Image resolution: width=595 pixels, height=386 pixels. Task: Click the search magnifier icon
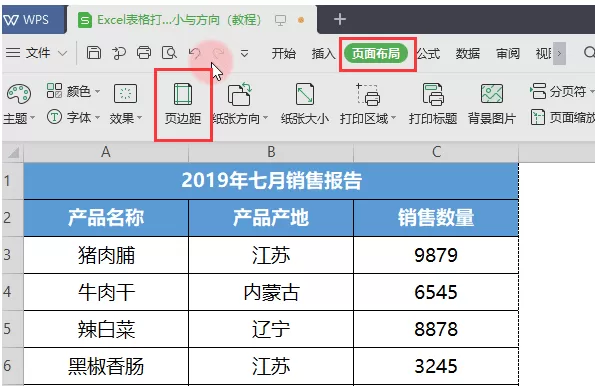(x=589, y=53)
